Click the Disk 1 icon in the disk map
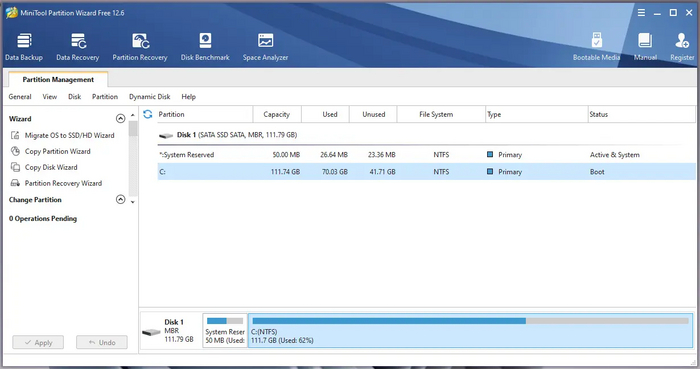Screen dimensions: 700x369 (151, 332)
